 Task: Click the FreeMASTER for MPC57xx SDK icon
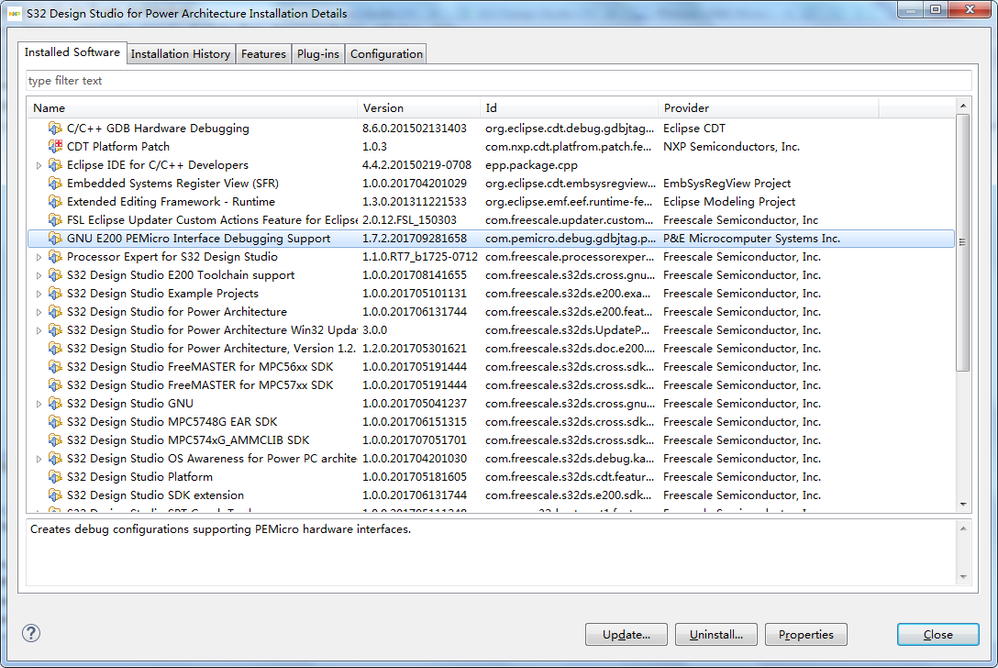pos(55,386)
